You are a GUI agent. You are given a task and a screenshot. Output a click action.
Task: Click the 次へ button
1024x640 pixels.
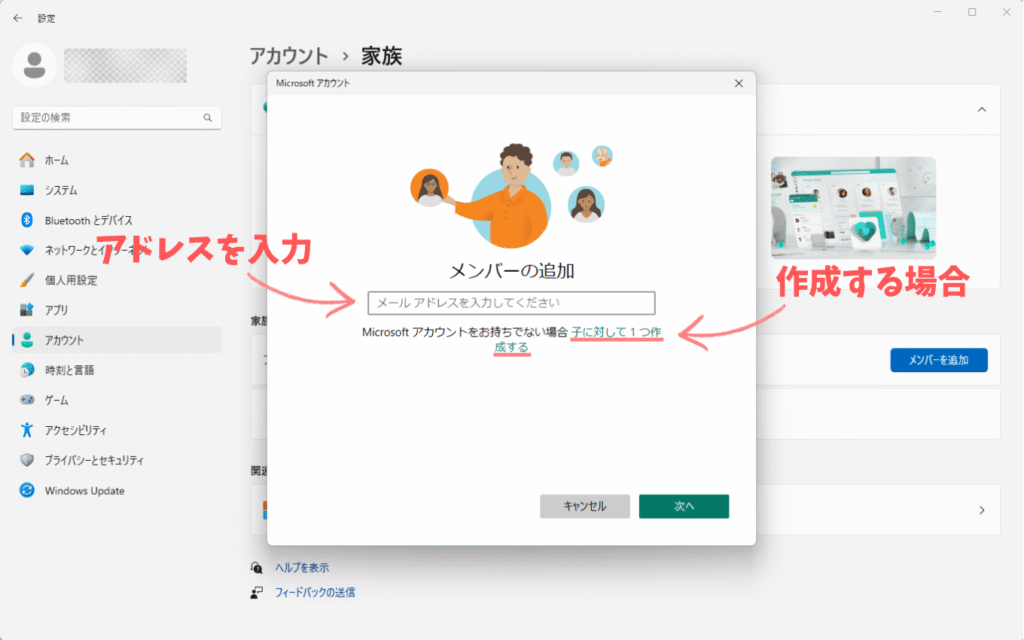[684, 506]
